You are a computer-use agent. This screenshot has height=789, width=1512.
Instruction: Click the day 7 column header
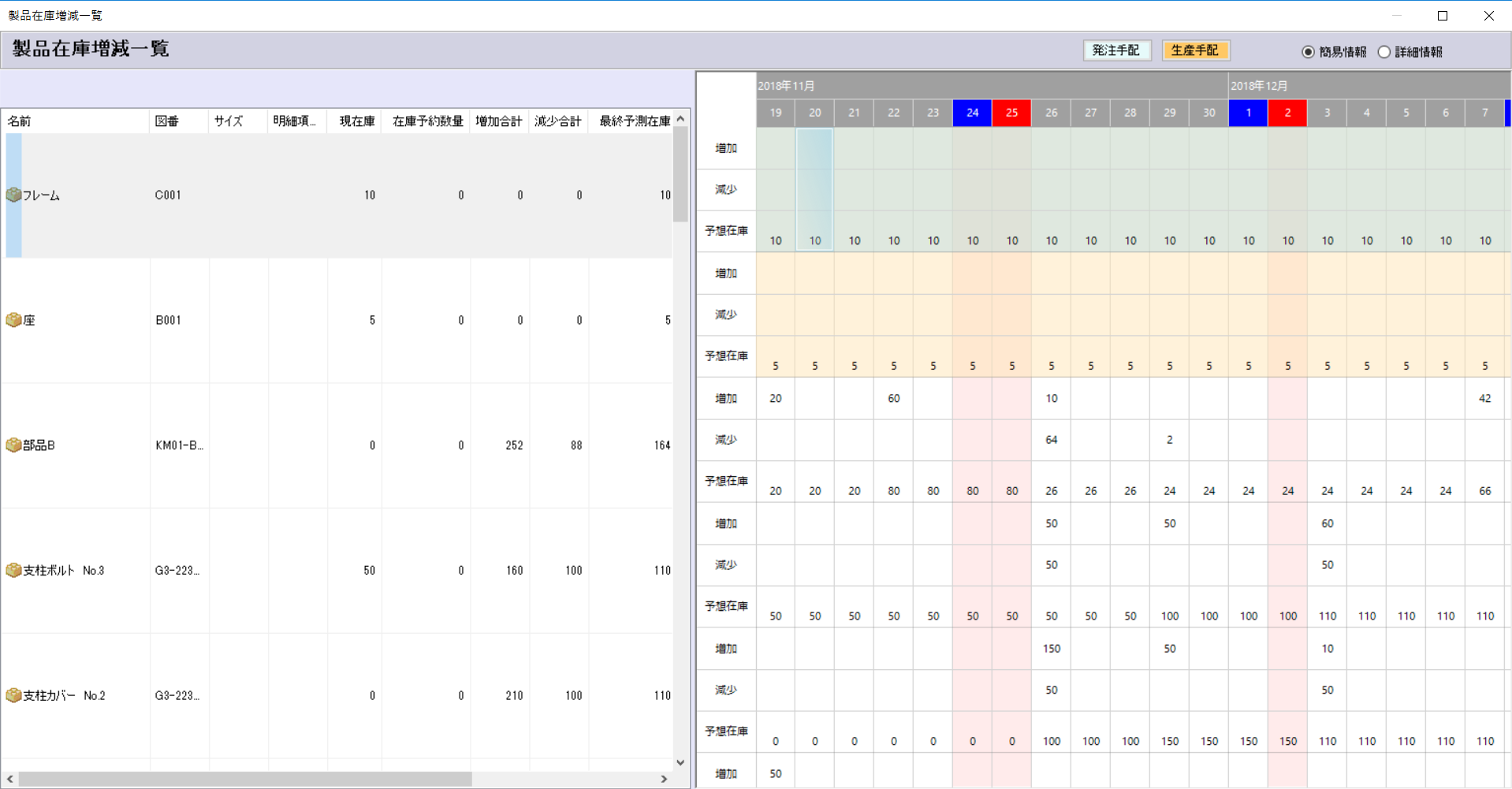pos(1485,113)
